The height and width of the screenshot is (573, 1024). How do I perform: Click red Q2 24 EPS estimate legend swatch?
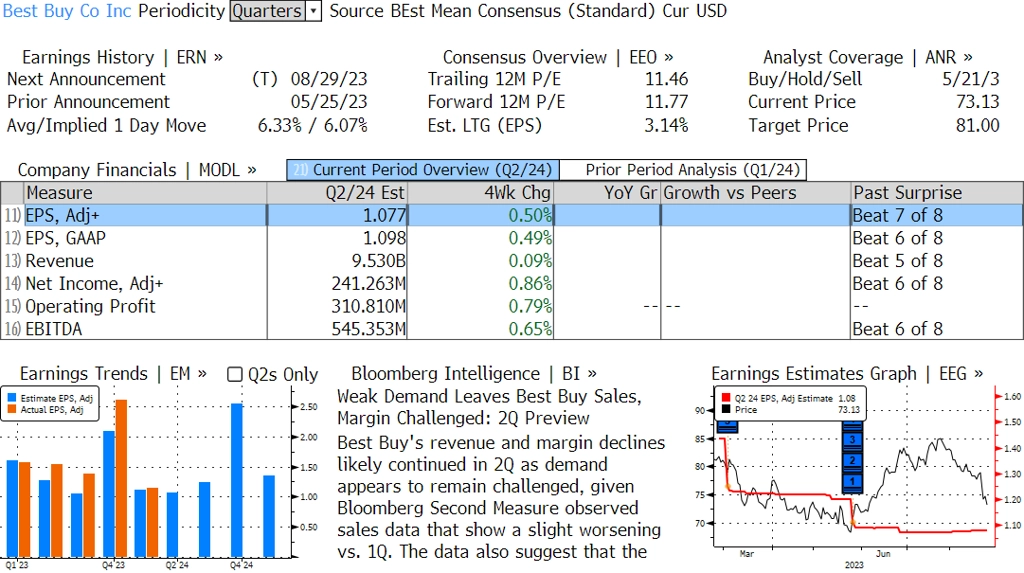(726, 398)
